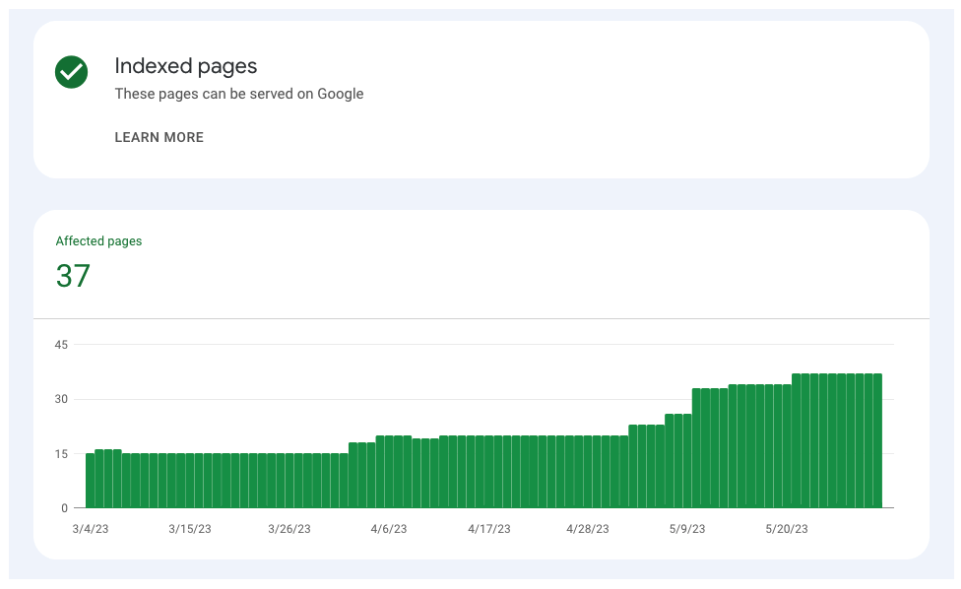This screenshot has height=589, width=961.
Task: Click 'These pages can be served' description
Action: pos(239,94)
